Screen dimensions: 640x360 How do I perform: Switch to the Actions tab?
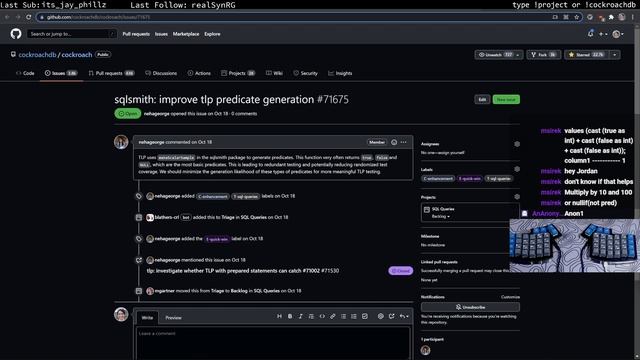point(199,73)
